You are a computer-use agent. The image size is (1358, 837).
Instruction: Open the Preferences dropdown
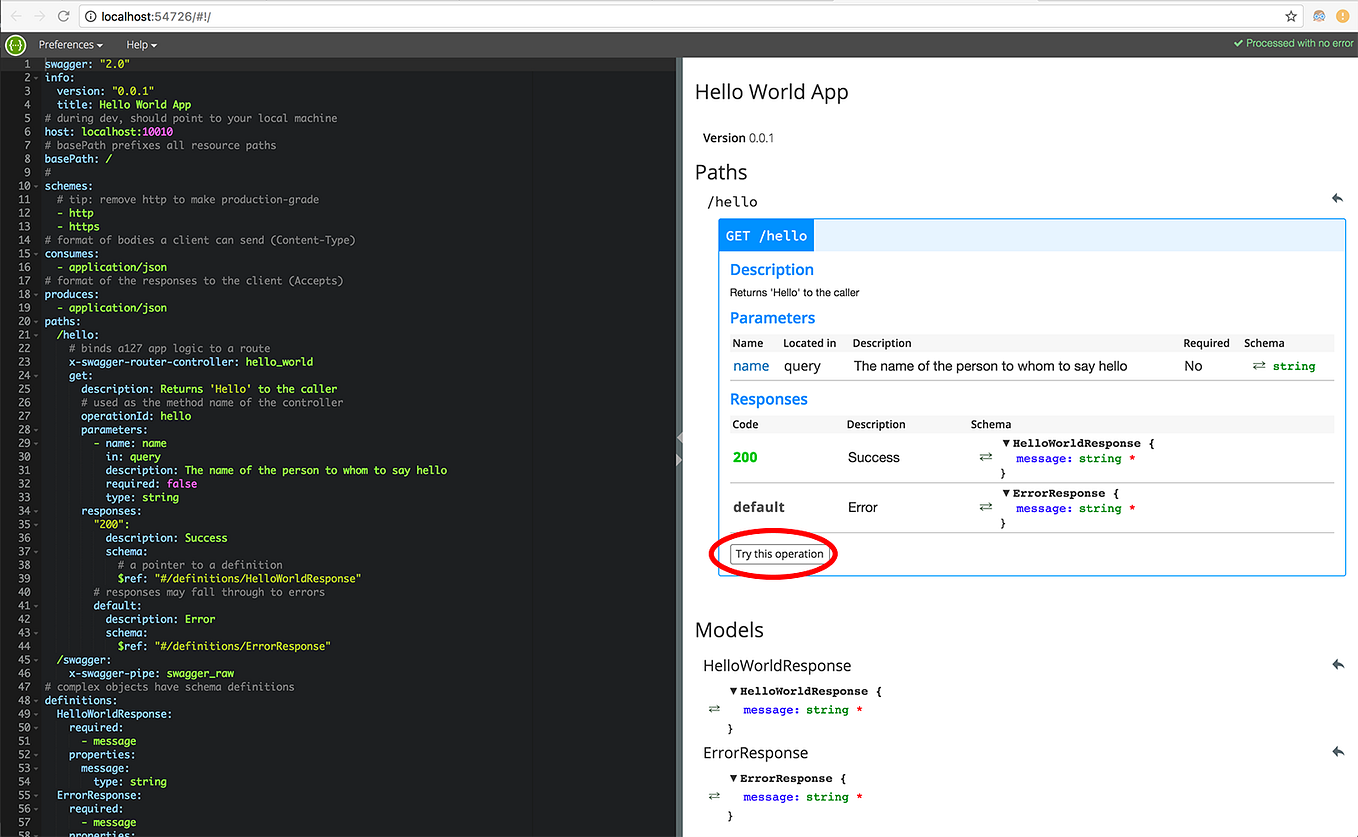[x=69, y=44]
